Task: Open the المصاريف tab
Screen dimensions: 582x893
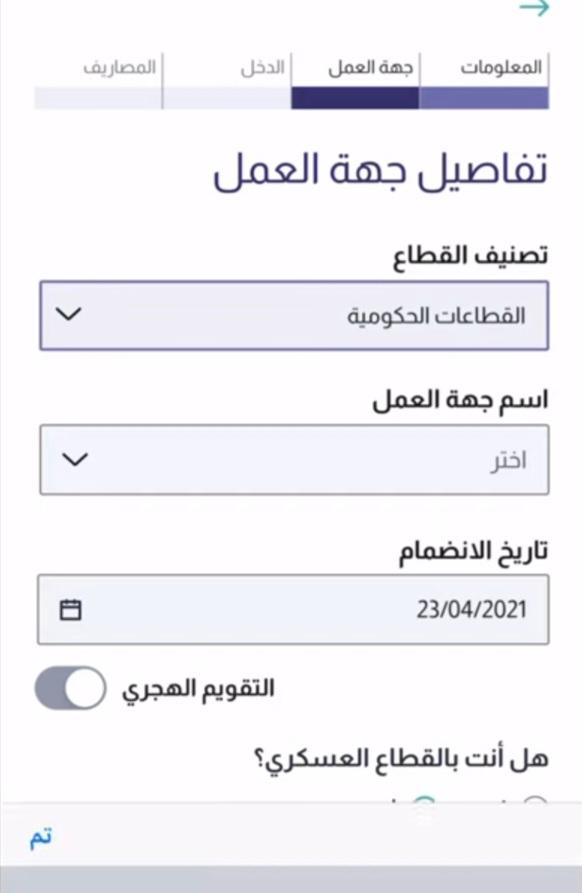Action: tap(120, 68)
